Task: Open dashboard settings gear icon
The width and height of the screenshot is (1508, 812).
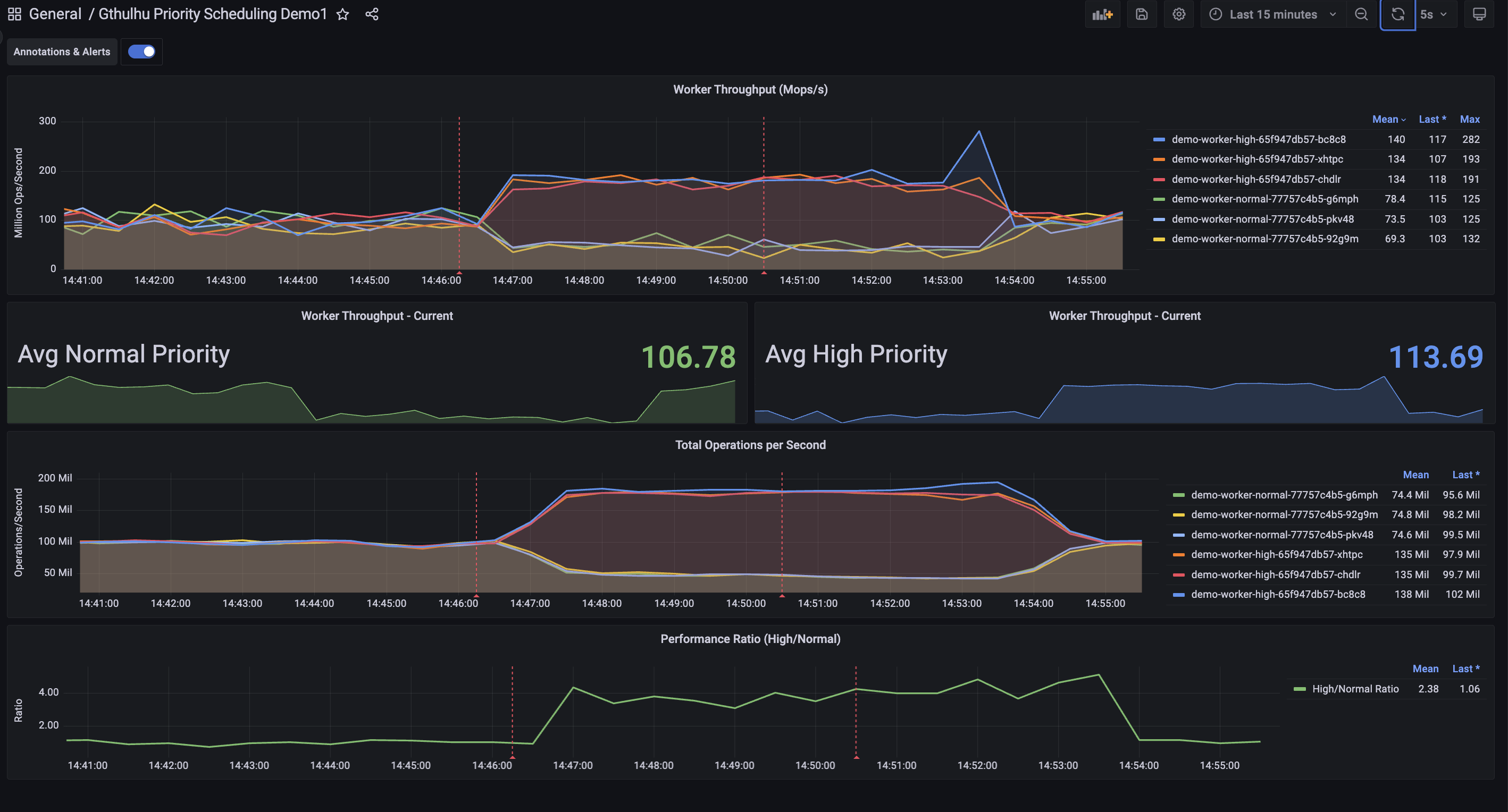Action: (x=1178, y=15)
